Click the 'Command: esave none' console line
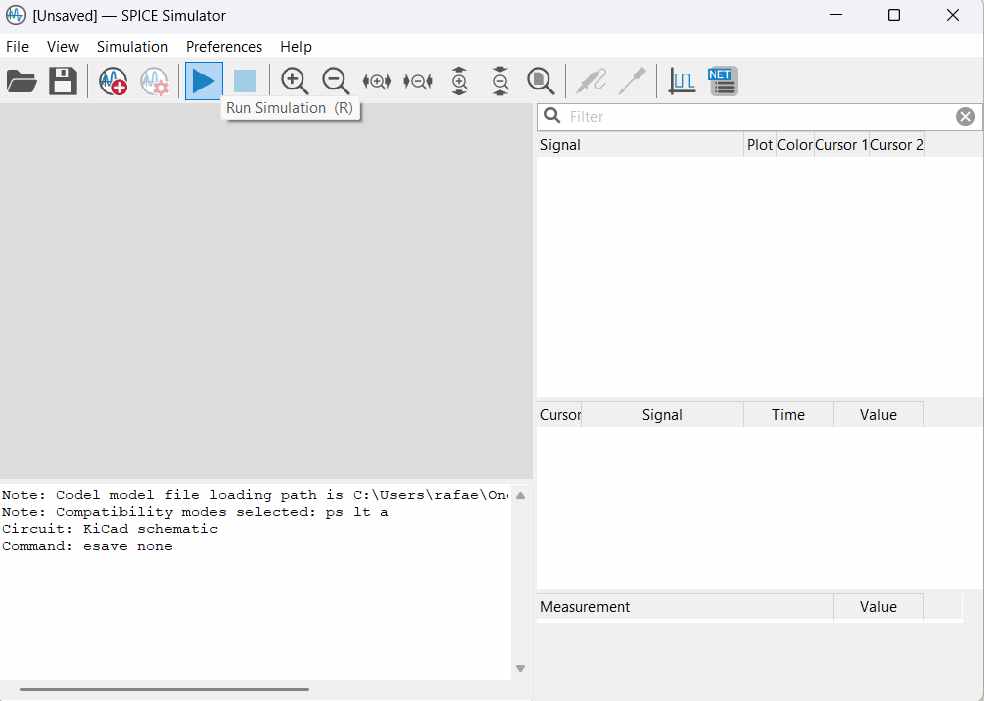Image resolution: width=984 pixels, height=701 pixels. [87, 546]
